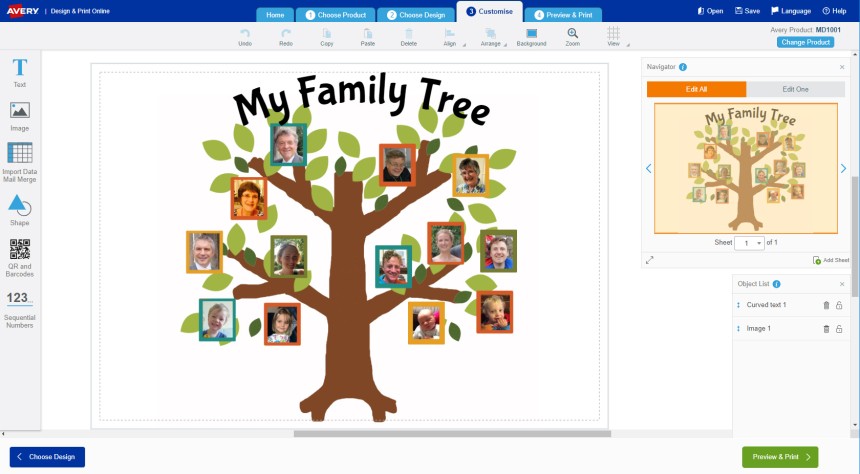Click green Preview & Print button
Screen dimensions: 860x474
[x=780, y=457]
